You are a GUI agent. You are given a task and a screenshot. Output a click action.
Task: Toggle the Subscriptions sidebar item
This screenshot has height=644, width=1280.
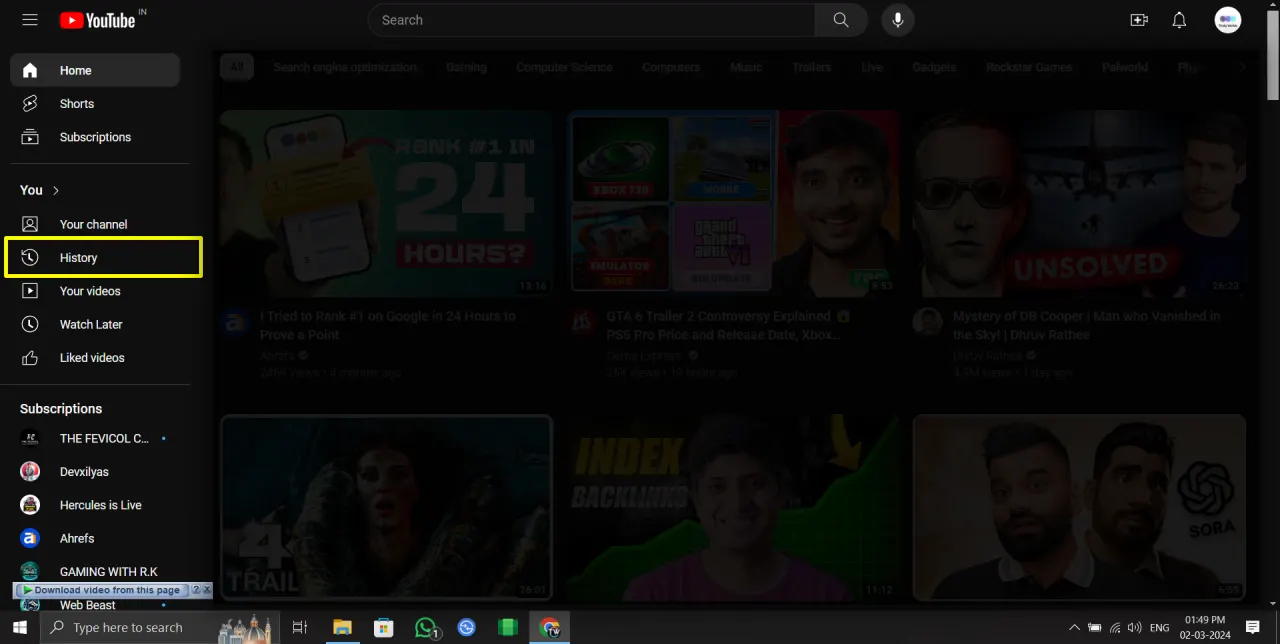(x=95, y=137)
